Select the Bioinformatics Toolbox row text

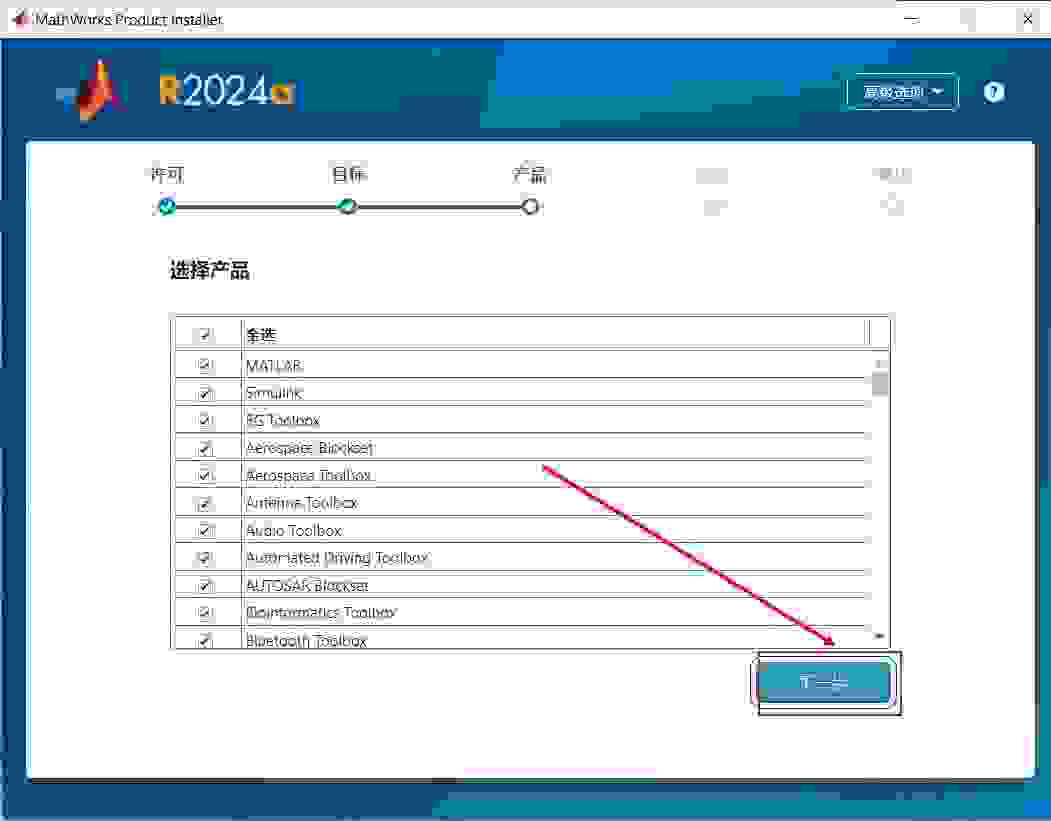(x=321, y=613)
